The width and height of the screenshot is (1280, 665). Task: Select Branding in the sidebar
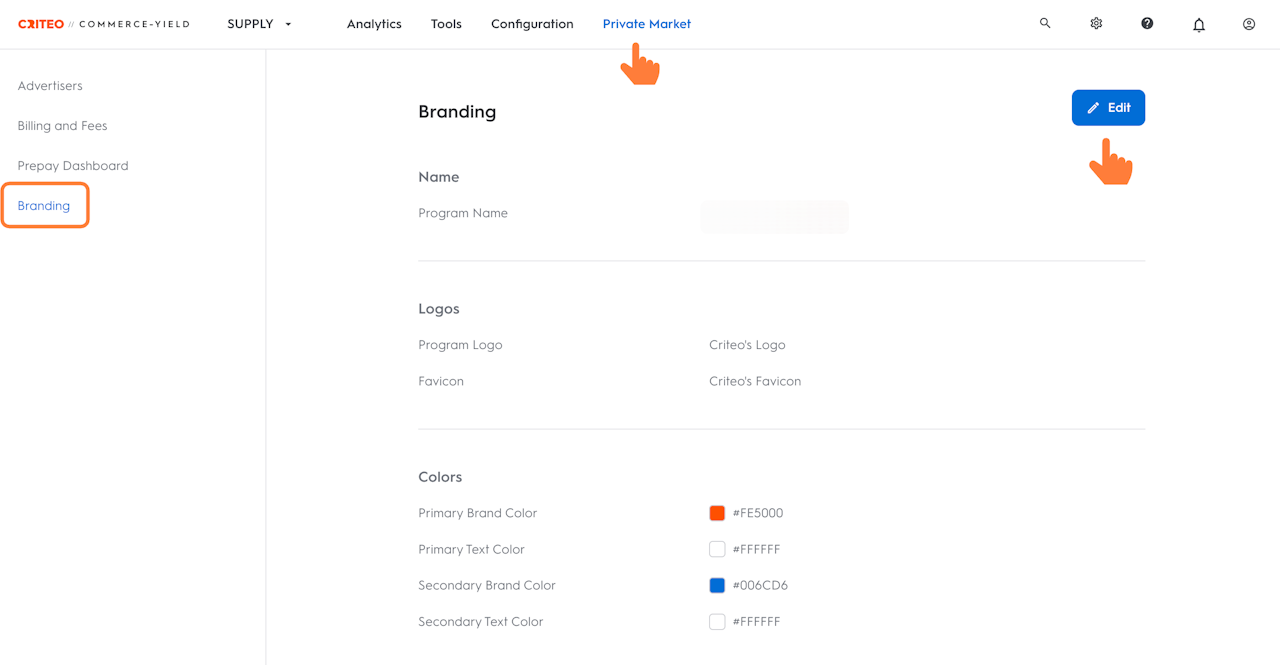click(x=44, y=206)
